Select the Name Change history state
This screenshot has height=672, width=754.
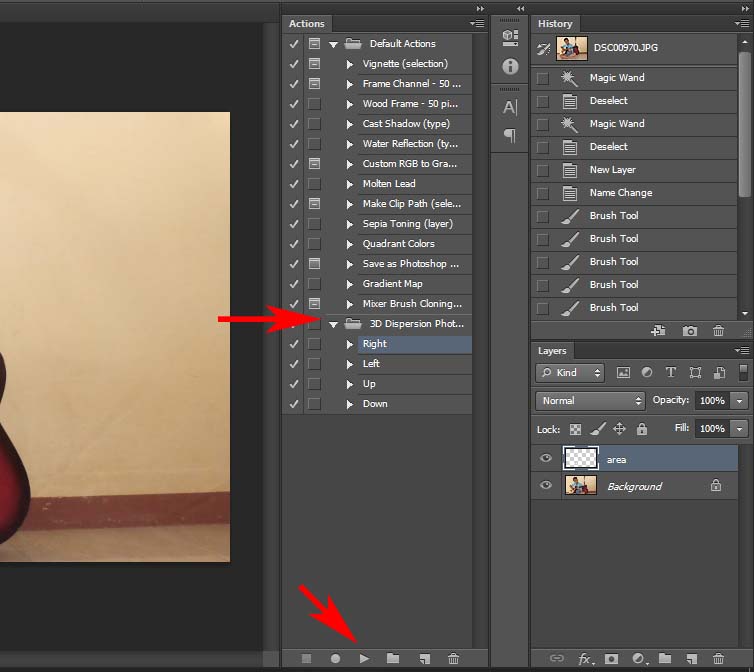(x=634, y=193)
